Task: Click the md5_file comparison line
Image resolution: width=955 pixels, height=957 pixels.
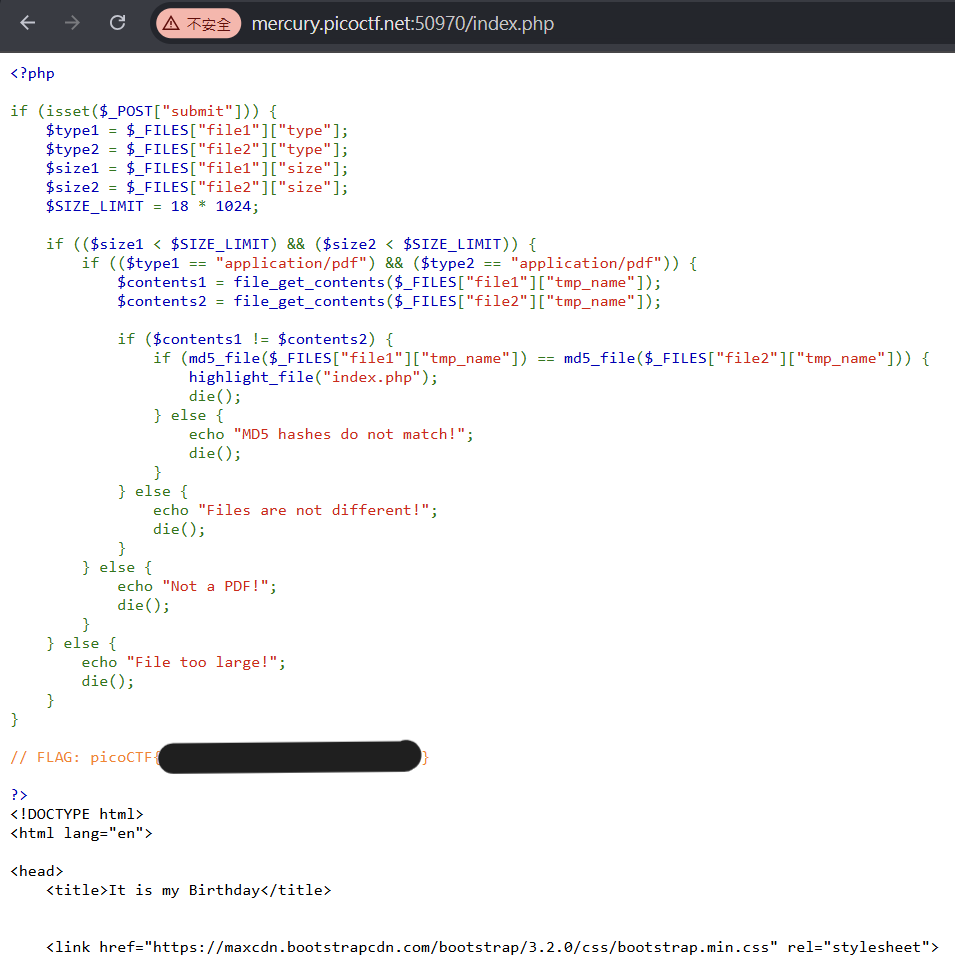Action: [x=541, y=358]
